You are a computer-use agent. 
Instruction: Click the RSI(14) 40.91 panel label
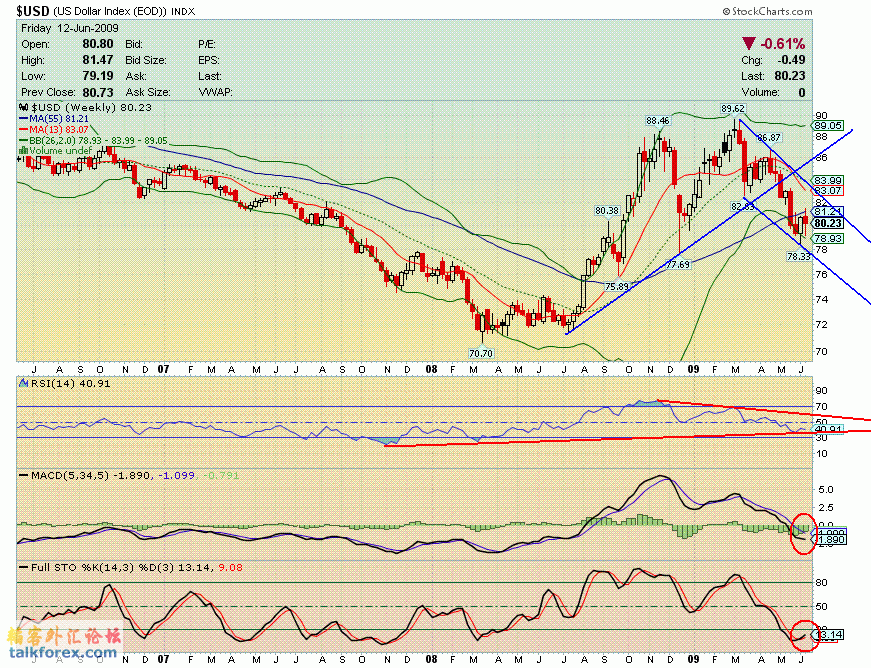pyautogui.click(x=70, y=383)
